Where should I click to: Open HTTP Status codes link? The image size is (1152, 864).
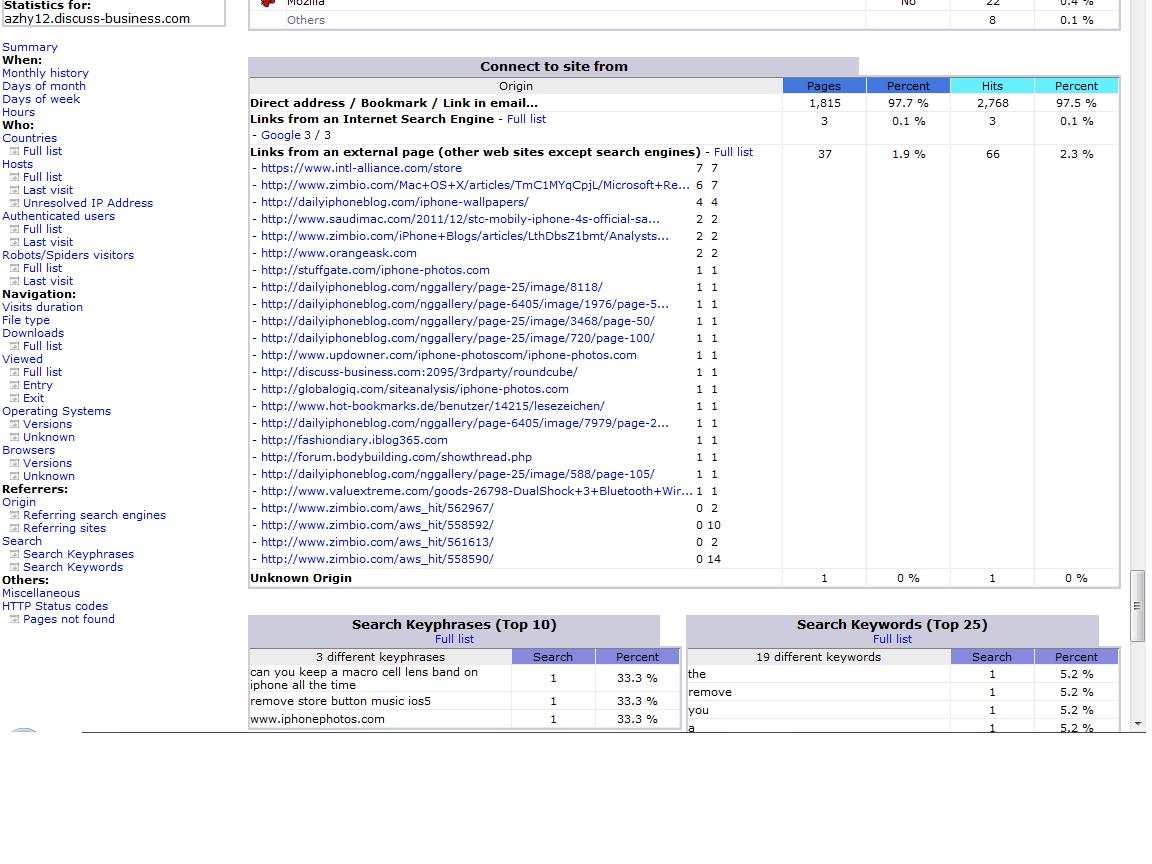[54, 607]
